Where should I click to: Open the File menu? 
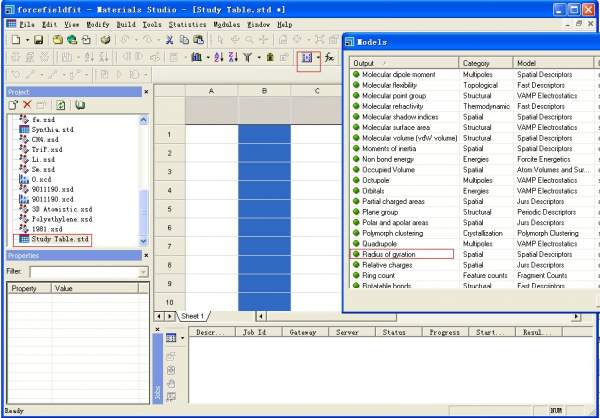(x=27, y=24)
